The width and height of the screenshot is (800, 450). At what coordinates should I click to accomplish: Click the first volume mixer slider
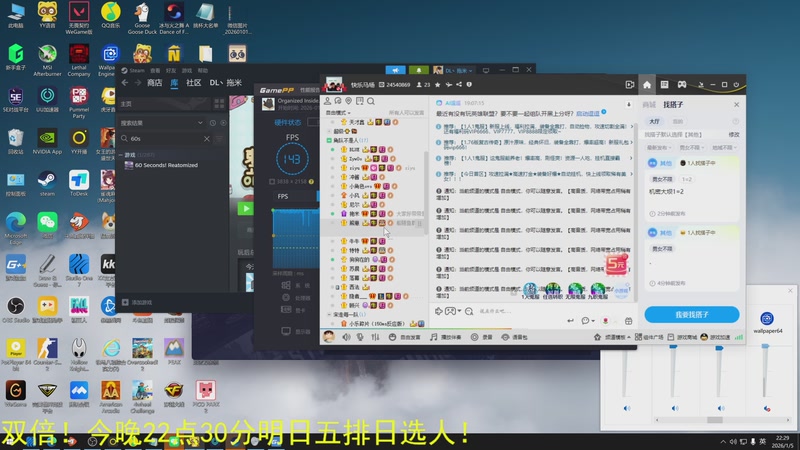click(627, 371)
